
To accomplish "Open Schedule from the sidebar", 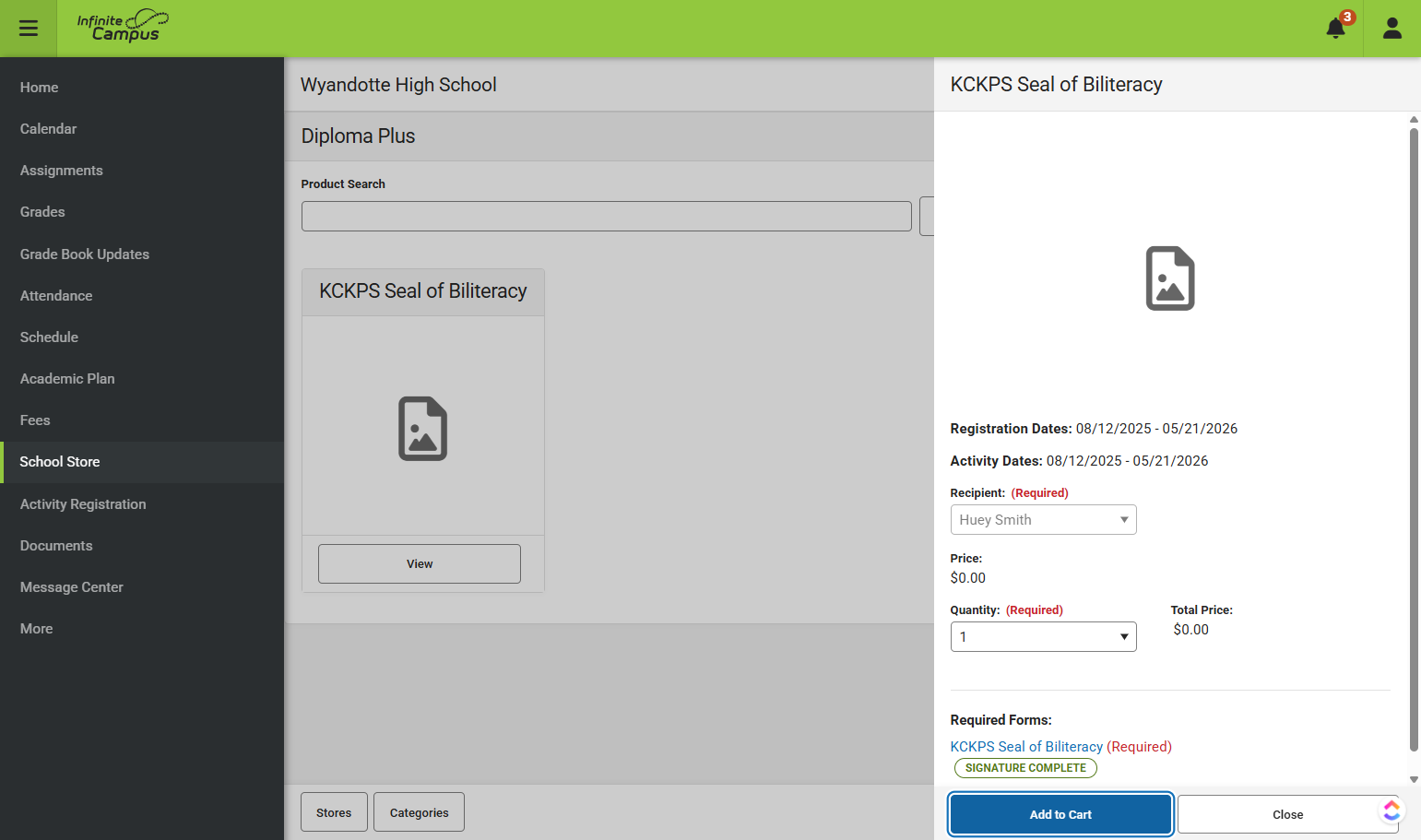I will click(x=142, y=337).
